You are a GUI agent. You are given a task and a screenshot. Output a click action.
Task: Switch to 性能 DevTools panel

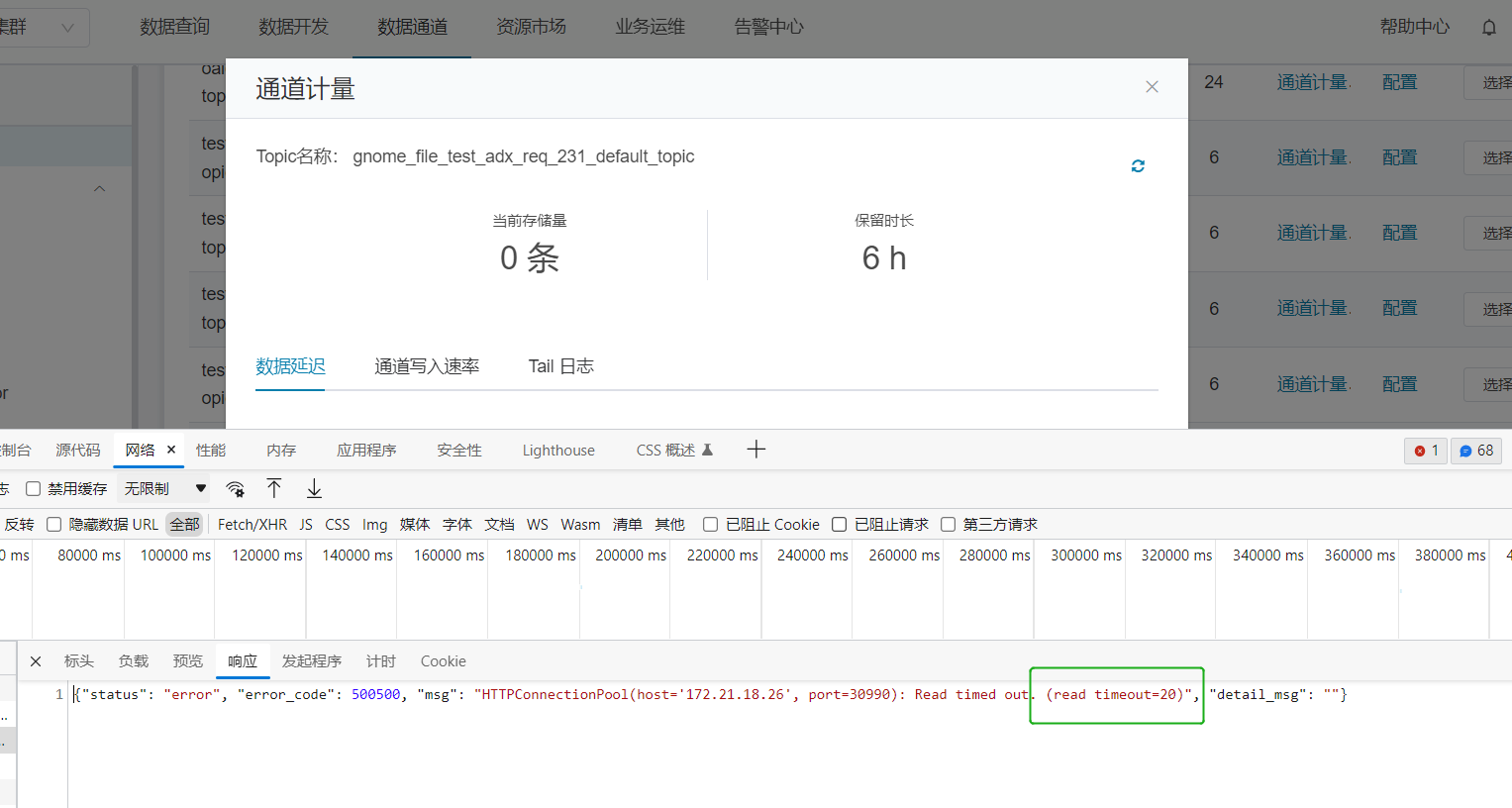pyautogui.click(x=211, y=450)
